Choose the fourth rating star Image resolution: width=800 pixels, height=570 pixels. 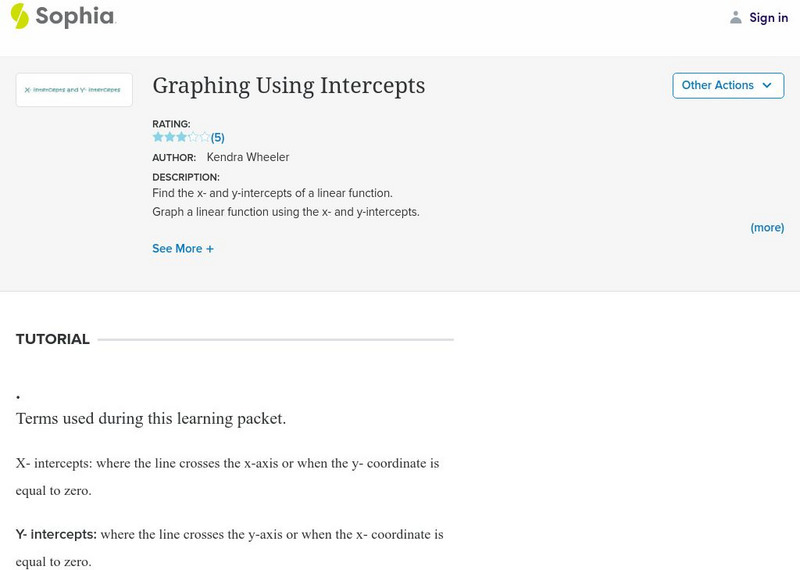click(193, 137)
